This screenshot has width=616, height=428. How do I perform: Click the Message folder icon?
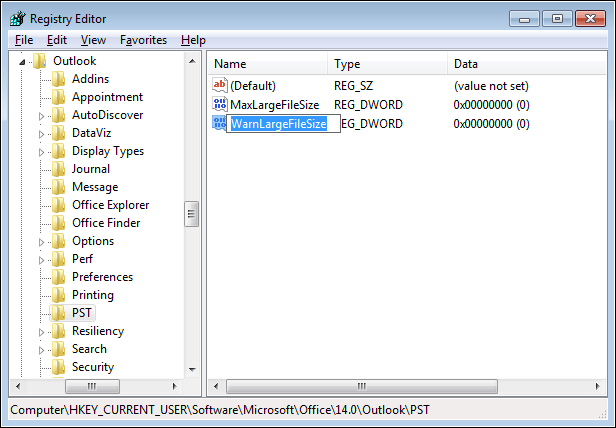59,187
